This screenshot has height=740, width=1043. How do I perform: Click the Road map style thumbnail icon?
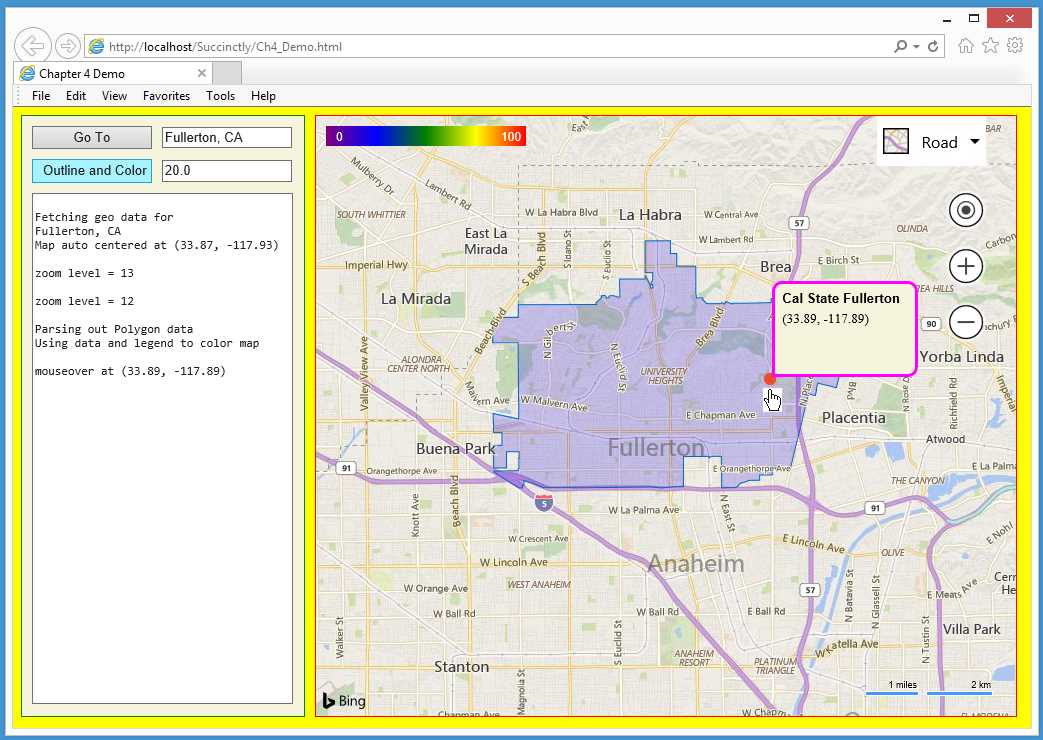point(895,142)
